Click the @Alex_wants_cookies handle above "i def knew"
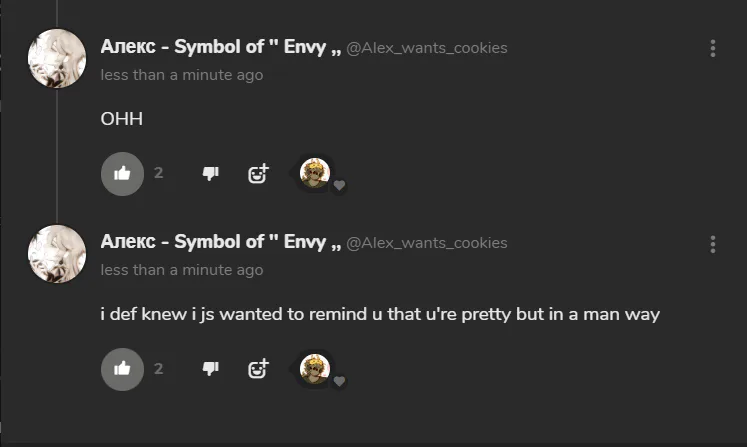 pyautogui.click(x=427, y=243)
